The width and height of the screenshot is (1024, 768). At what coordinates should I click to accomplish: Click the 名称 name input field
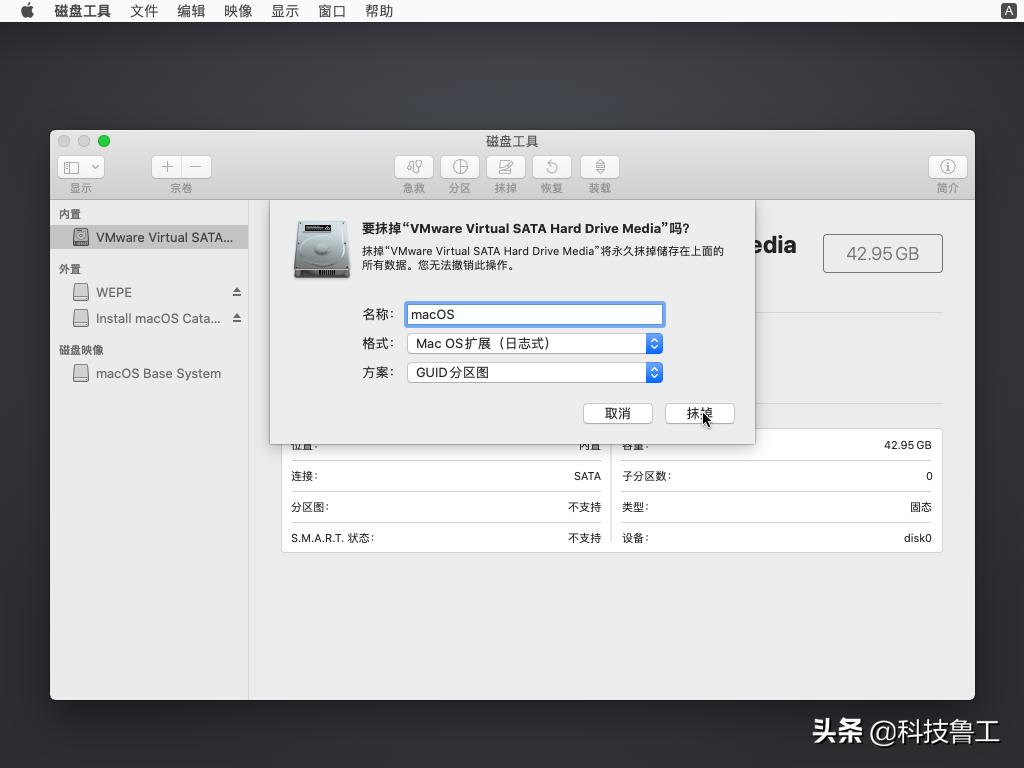tap(535, 313)
